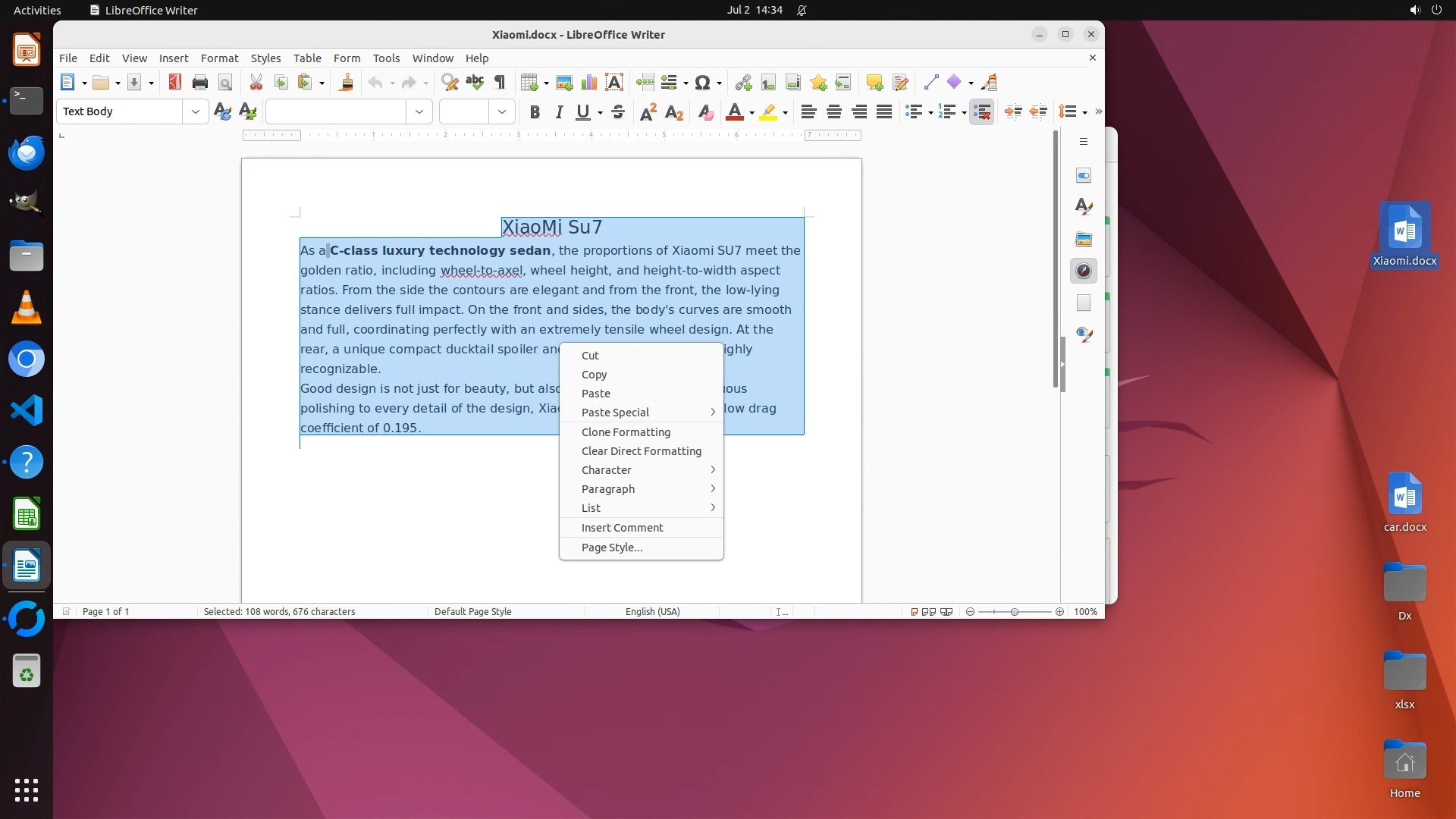Toggle Bold formatting button
The image size is (1456, 819).
coord(535,112)
